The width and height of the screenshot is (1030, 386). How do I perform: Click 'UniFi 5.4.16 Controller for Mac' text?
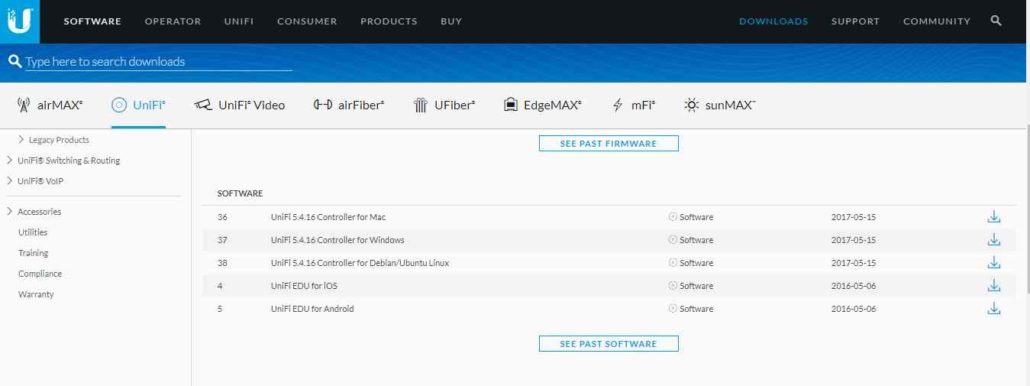pos(328,217)
